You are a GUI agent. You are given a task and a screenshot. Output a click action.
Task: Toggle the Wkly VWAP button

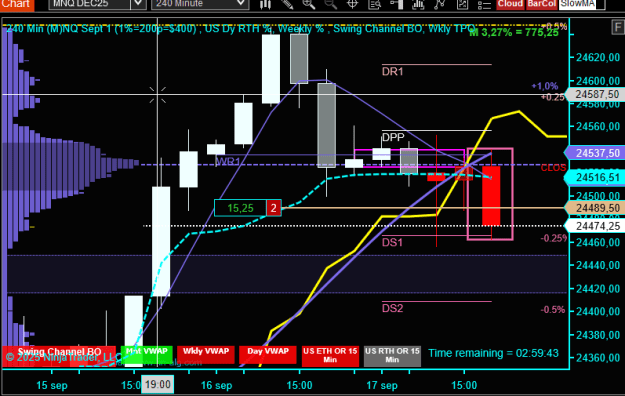206,355
